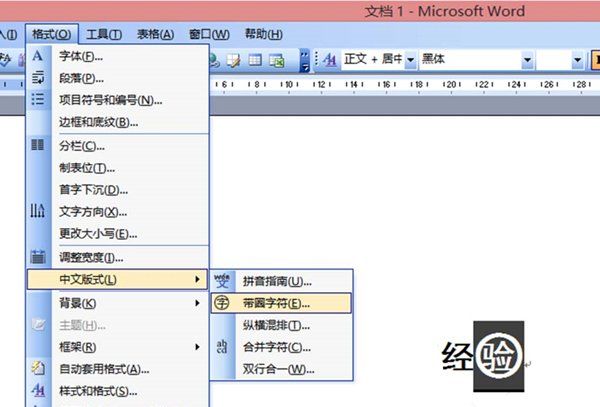Click the AutoFormat icon in menu

click(x=38, y=368)
